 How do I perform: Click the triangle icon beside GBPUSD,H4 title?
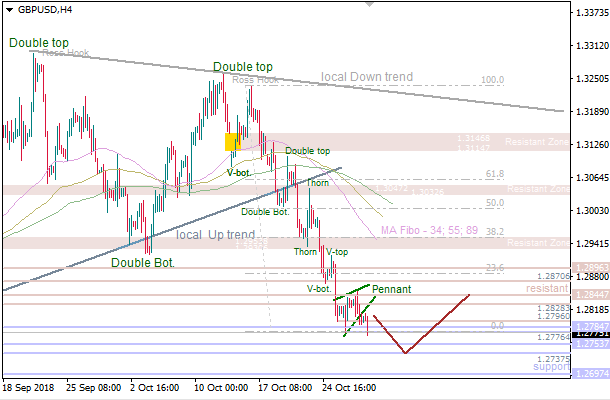point(9,10)
